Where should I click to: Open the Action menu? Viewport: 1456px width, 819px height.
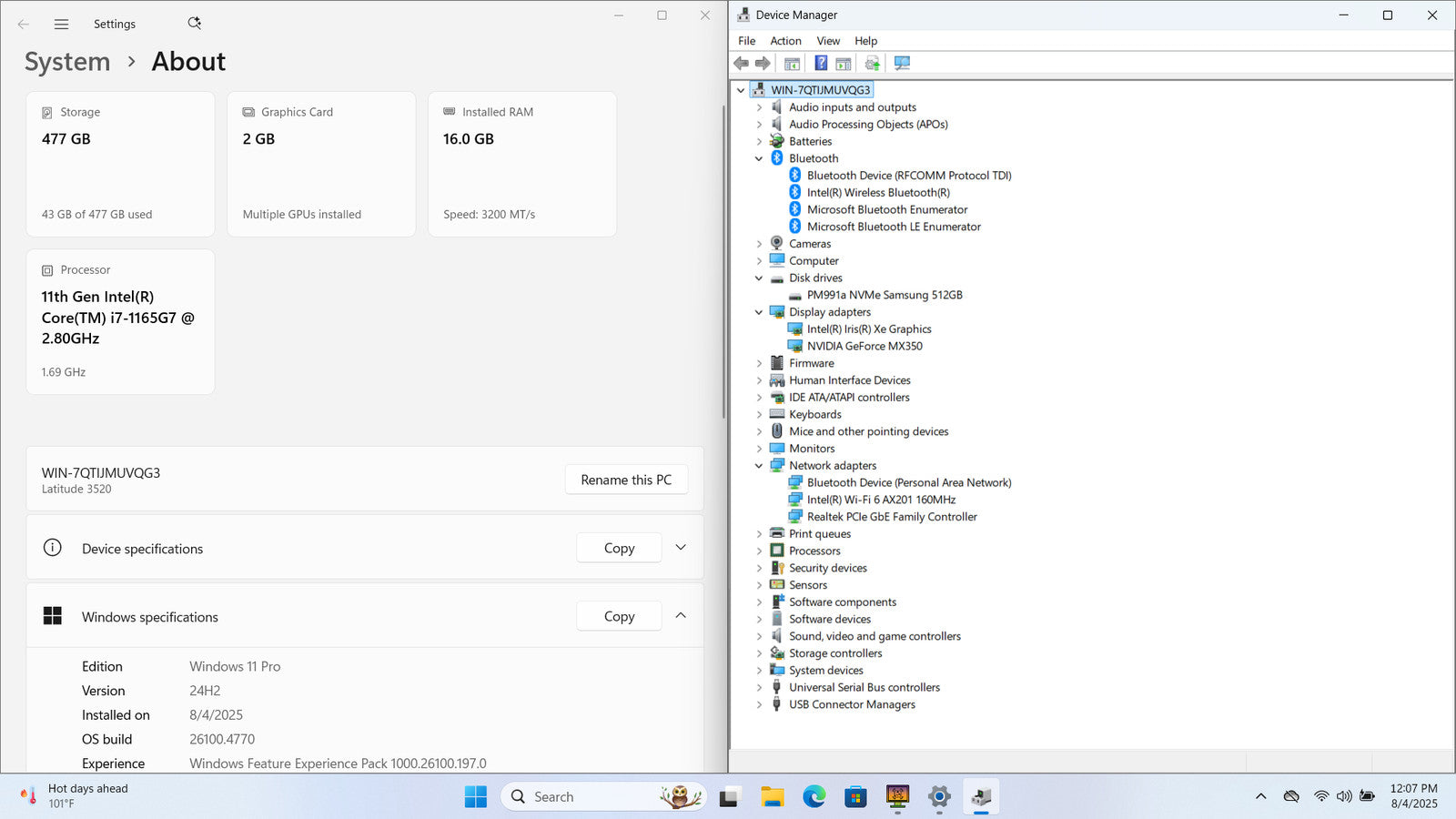pos(785,41)
